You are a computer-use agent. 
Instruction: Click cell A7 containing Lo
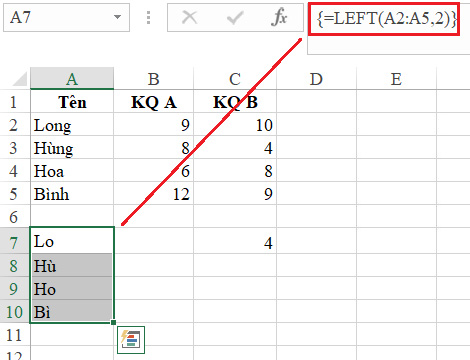(x=72, y=241)
